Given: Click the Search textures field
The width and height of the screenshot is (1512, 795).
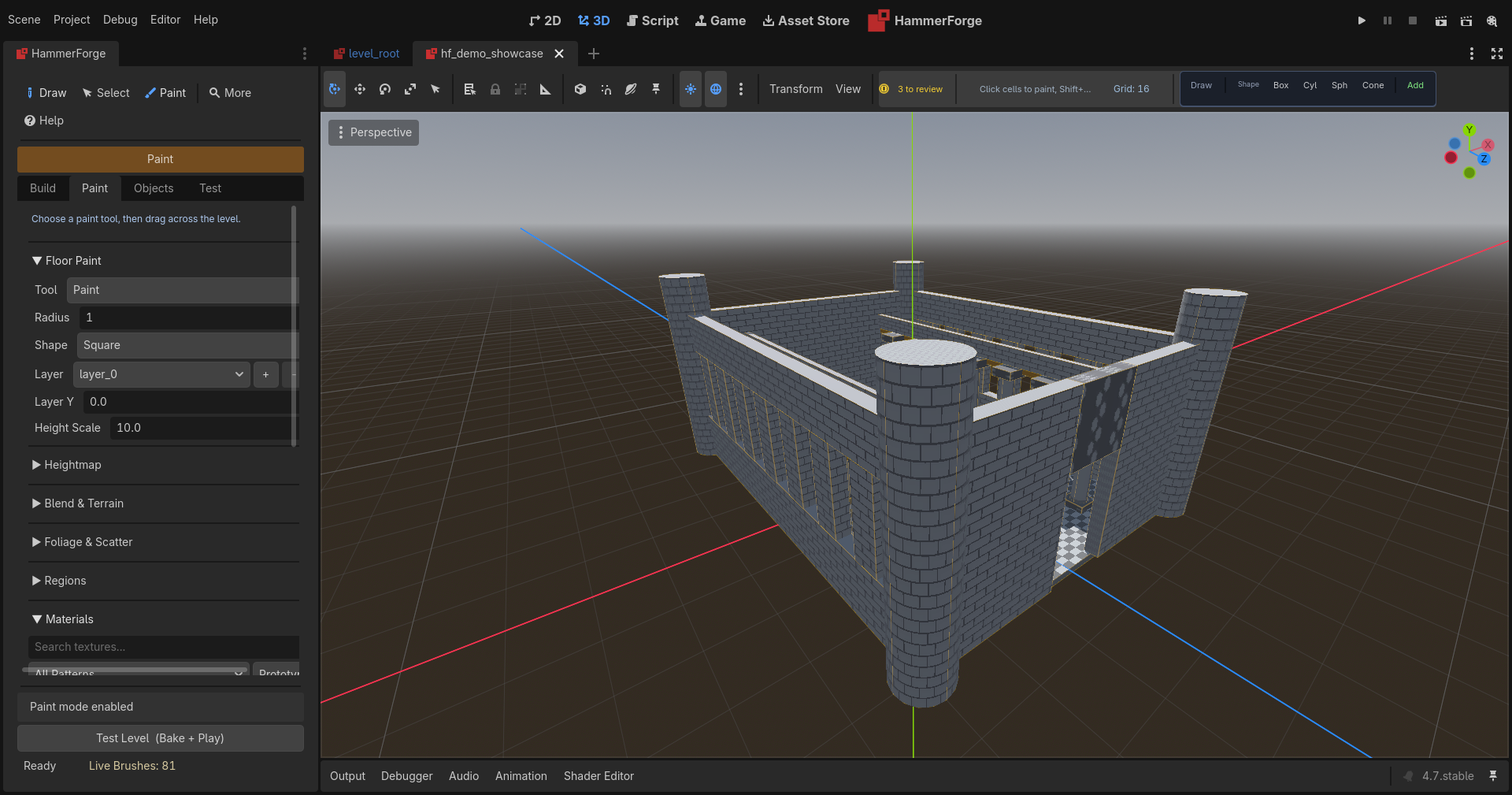Looking at the screenshot, I should coord(164,647).
